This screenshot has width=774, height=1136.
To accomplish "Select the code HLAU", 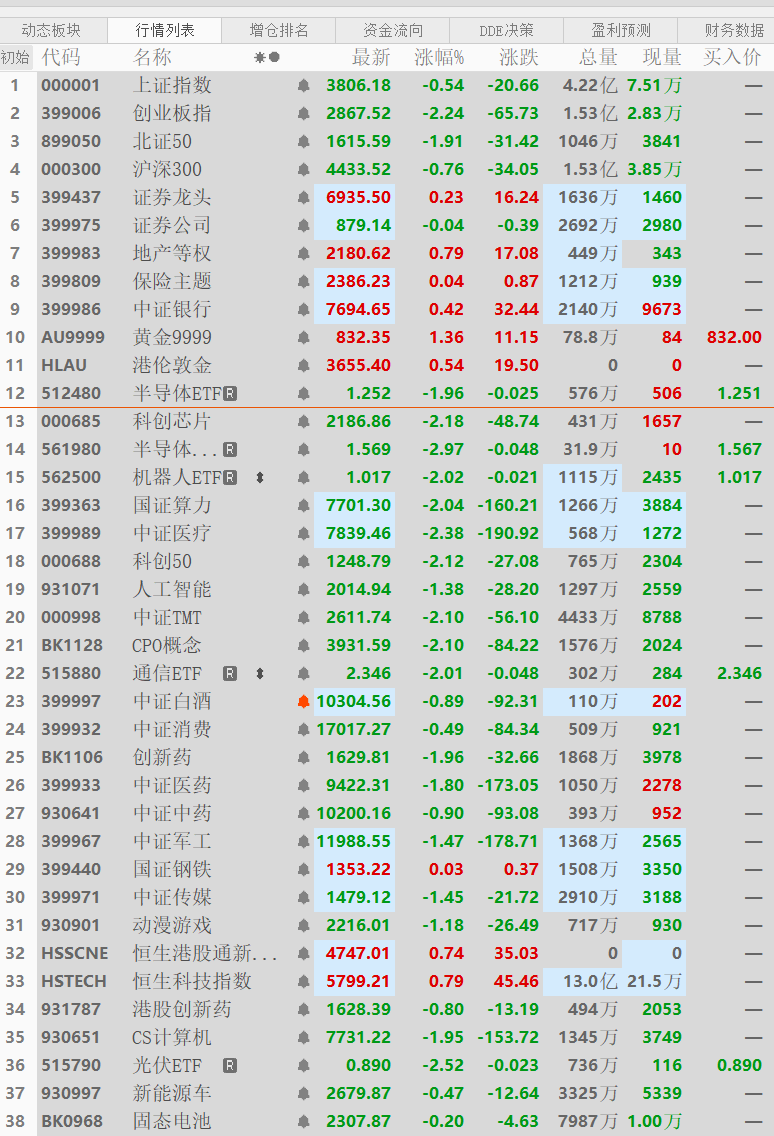I will 64,365.
